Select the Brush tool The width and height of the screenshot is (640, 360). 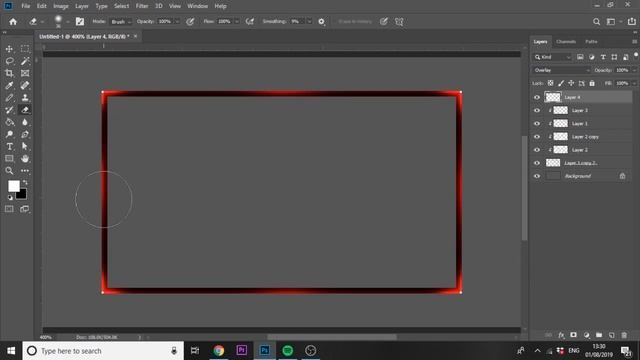(9, 98)
